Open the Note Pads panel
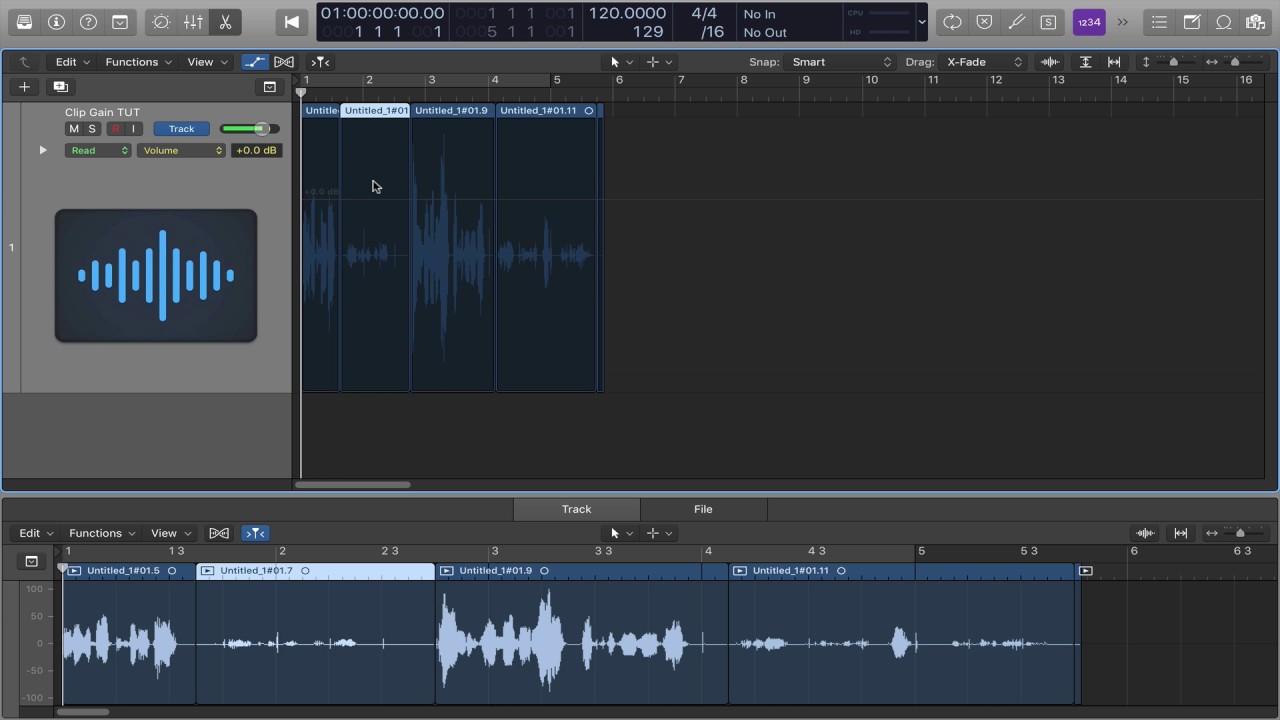1280x720 pixels. point(1192,22)
